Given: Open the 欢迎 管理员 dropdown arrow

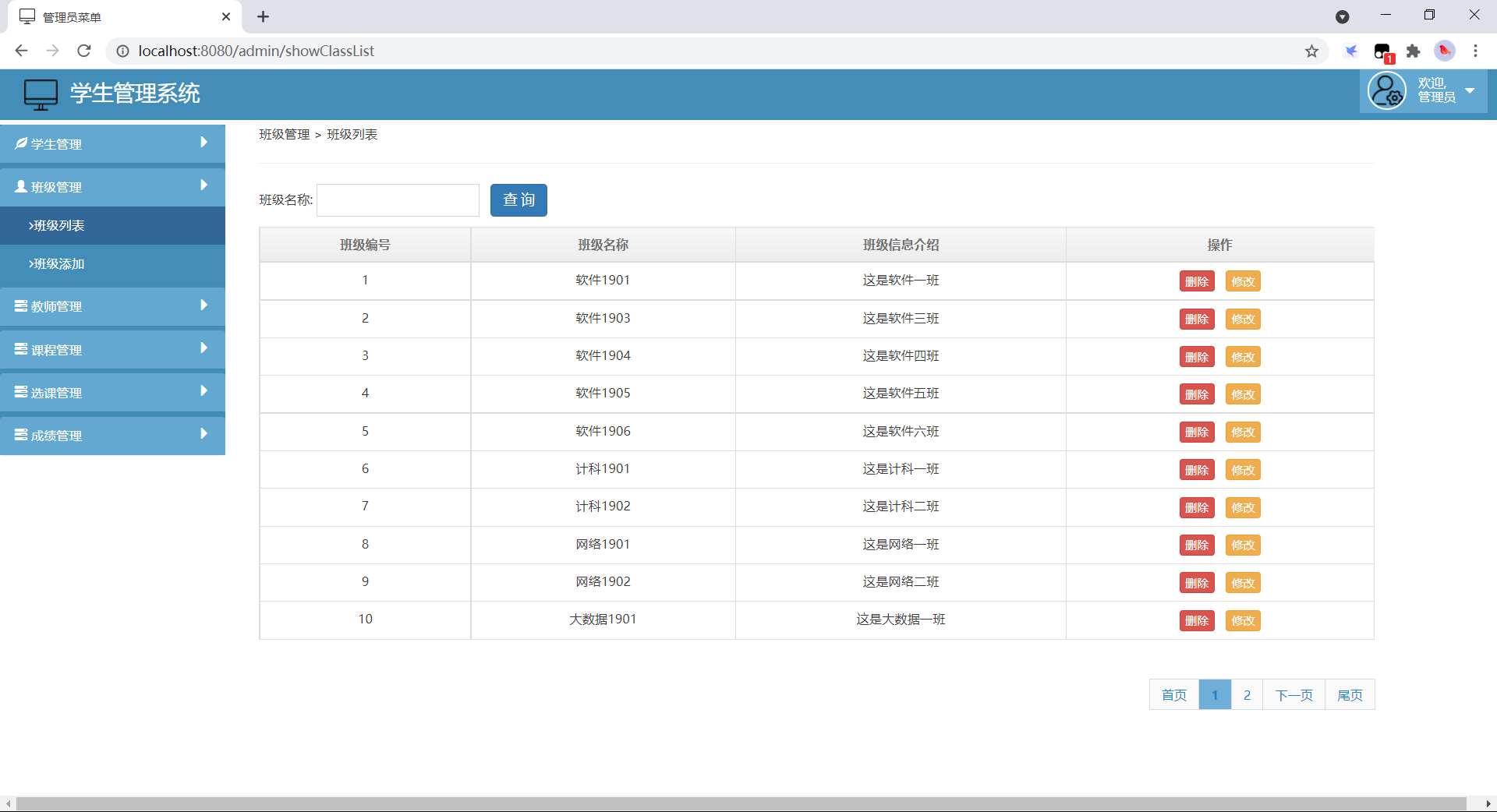Looking at the screenshot, I should pyautogui.click(x=1470, y=90).
